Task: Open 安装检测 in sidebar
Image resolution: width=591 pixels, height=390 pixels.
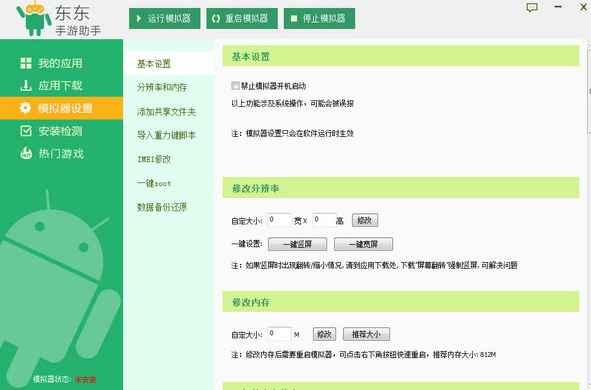Action: coord(61,131)
